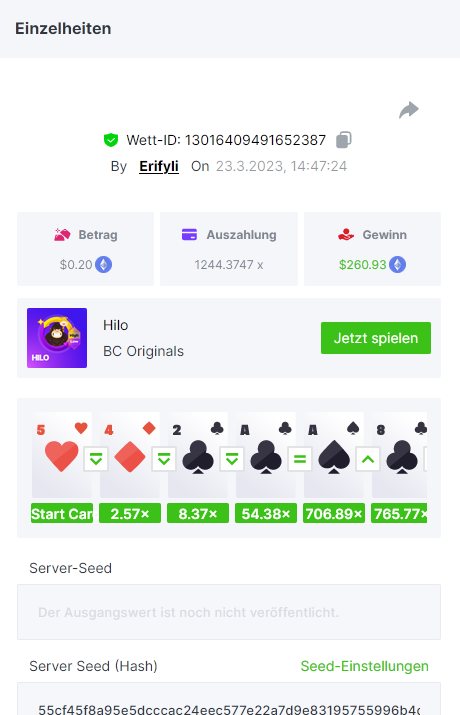Open Seed-Einstellungen link
Image resolution: width=460 pixels, height=715 pixels.
click(364, 666)
